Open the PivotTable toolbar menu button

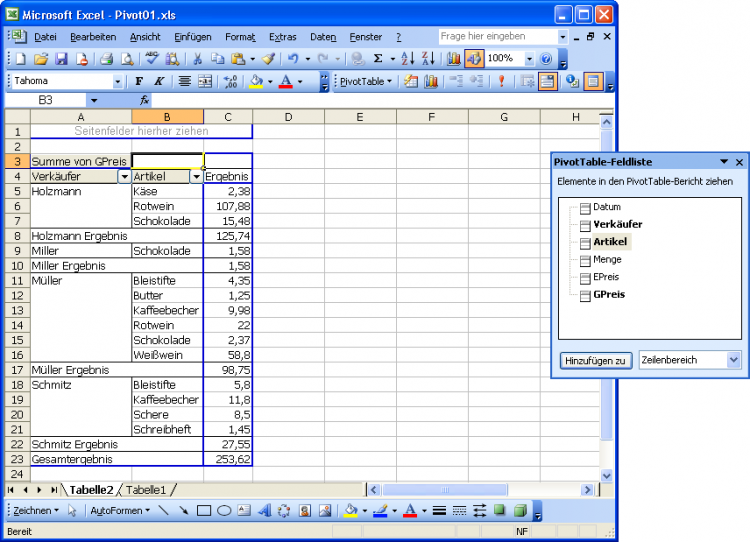coord(366,81)
